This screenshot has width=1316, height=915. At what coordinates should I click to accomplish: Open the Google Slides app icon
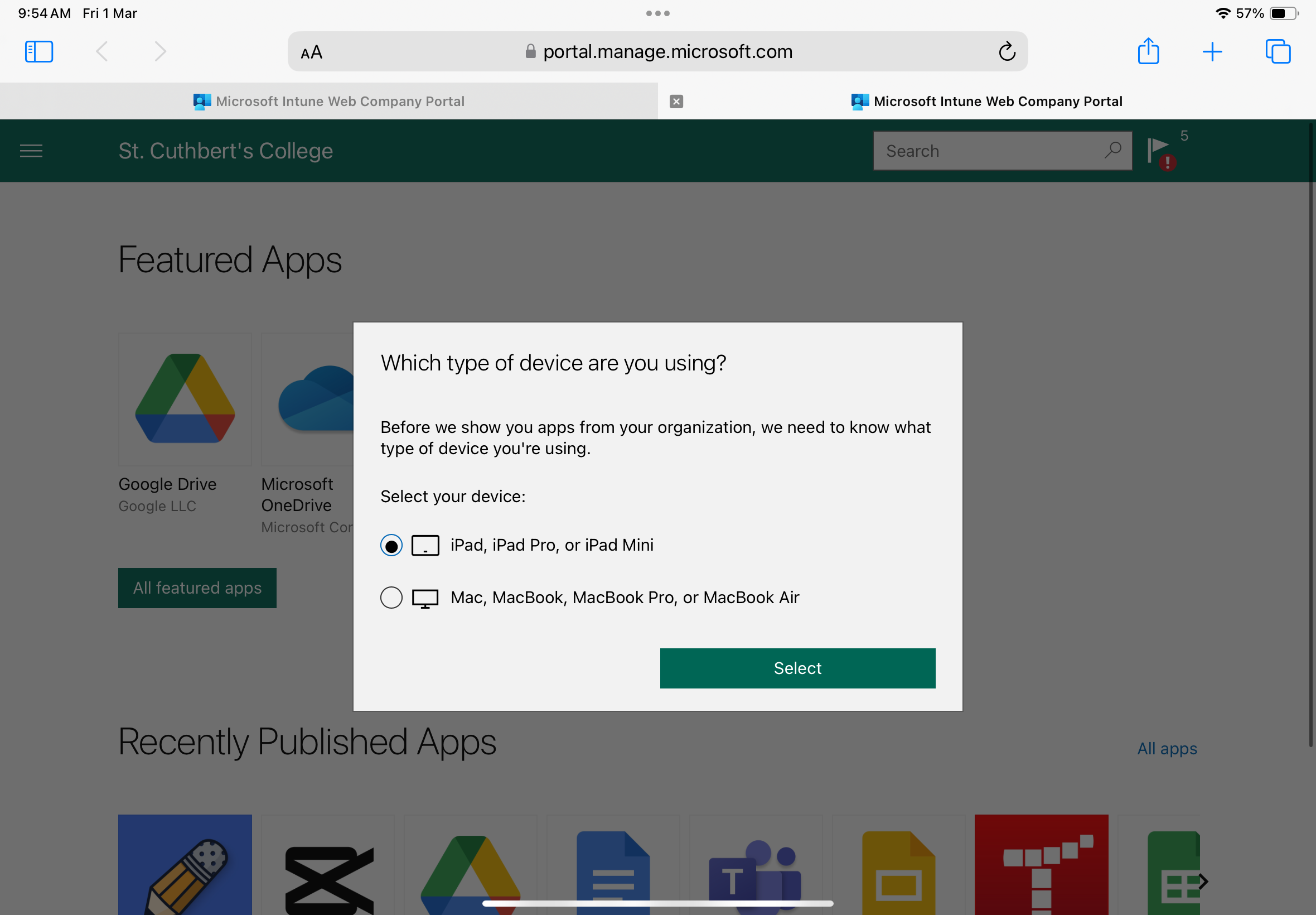click(x=899, y=865)
